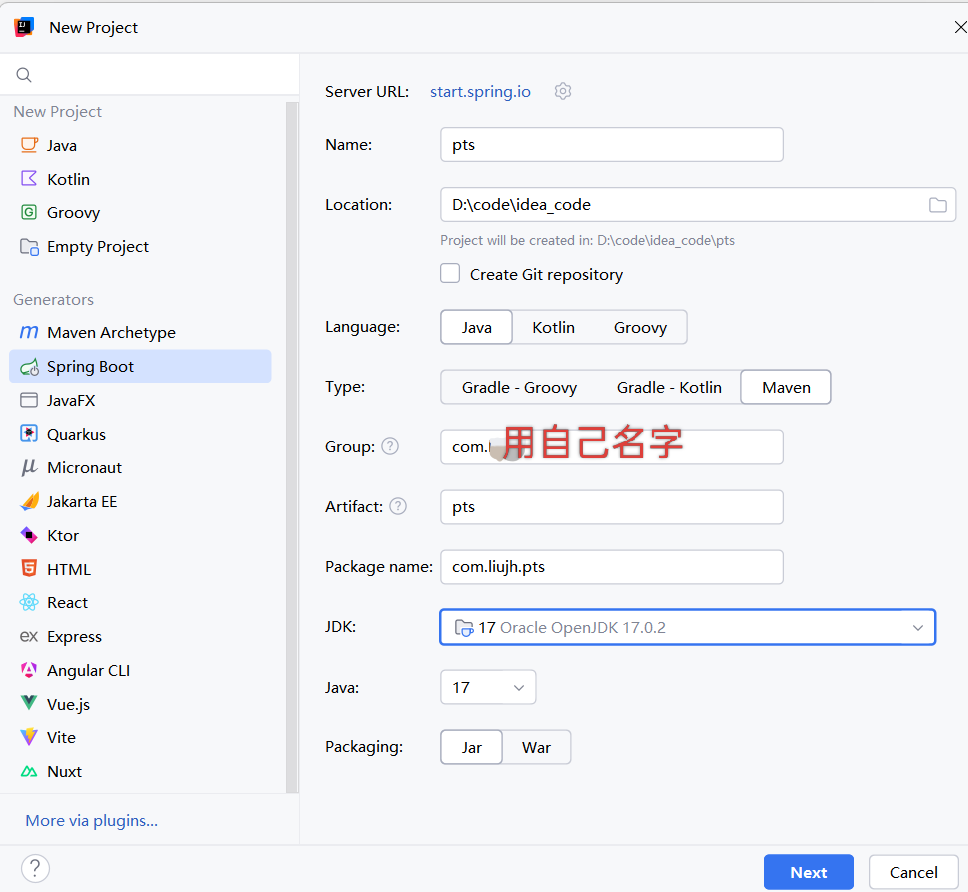Select Jar packaging
The height and width of the screenshot is (892, 968).
click(x=472, y=748)
